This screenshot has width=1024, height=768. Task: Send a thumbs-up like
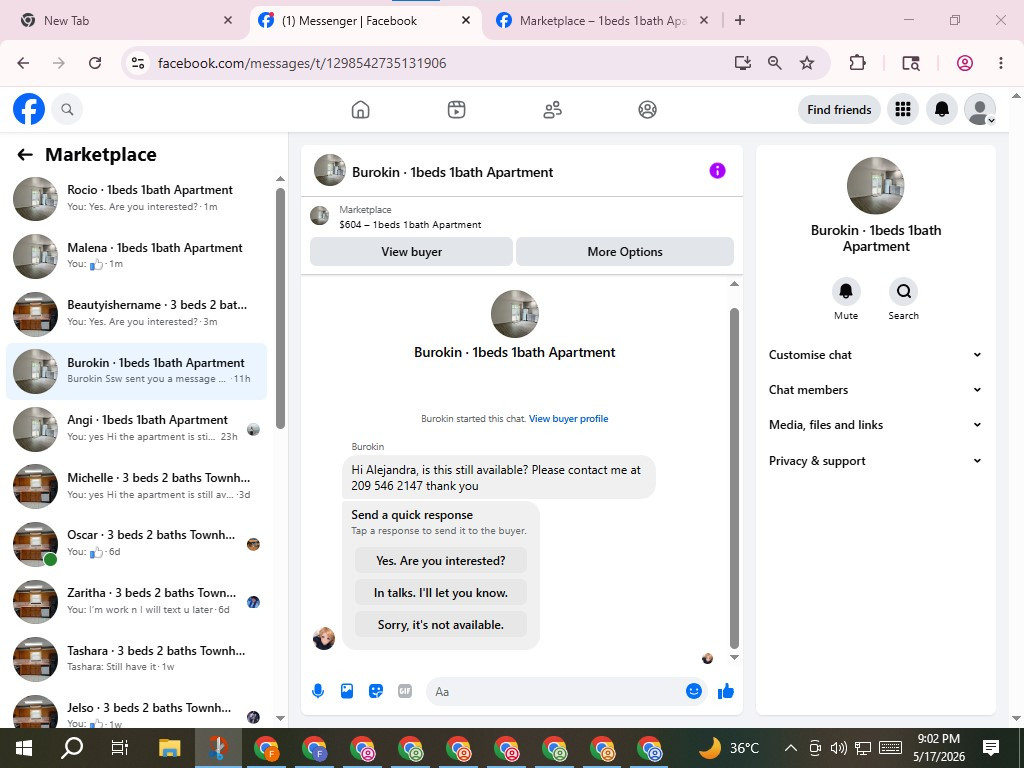tap(726, 691)
